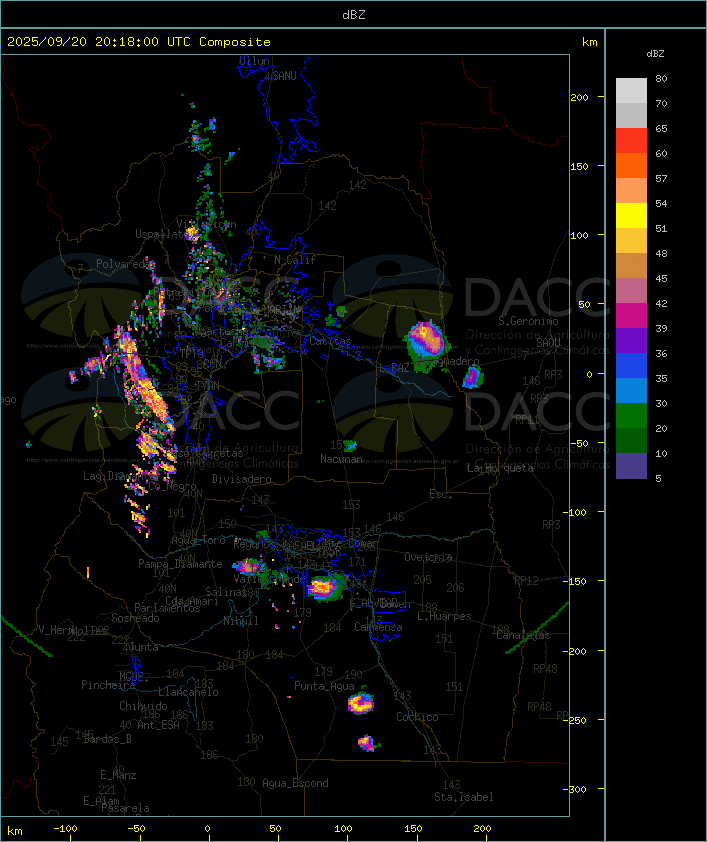This screenshot has height=842, width=707.
Task: Select the L.Huarpes label
Action: 444,616
